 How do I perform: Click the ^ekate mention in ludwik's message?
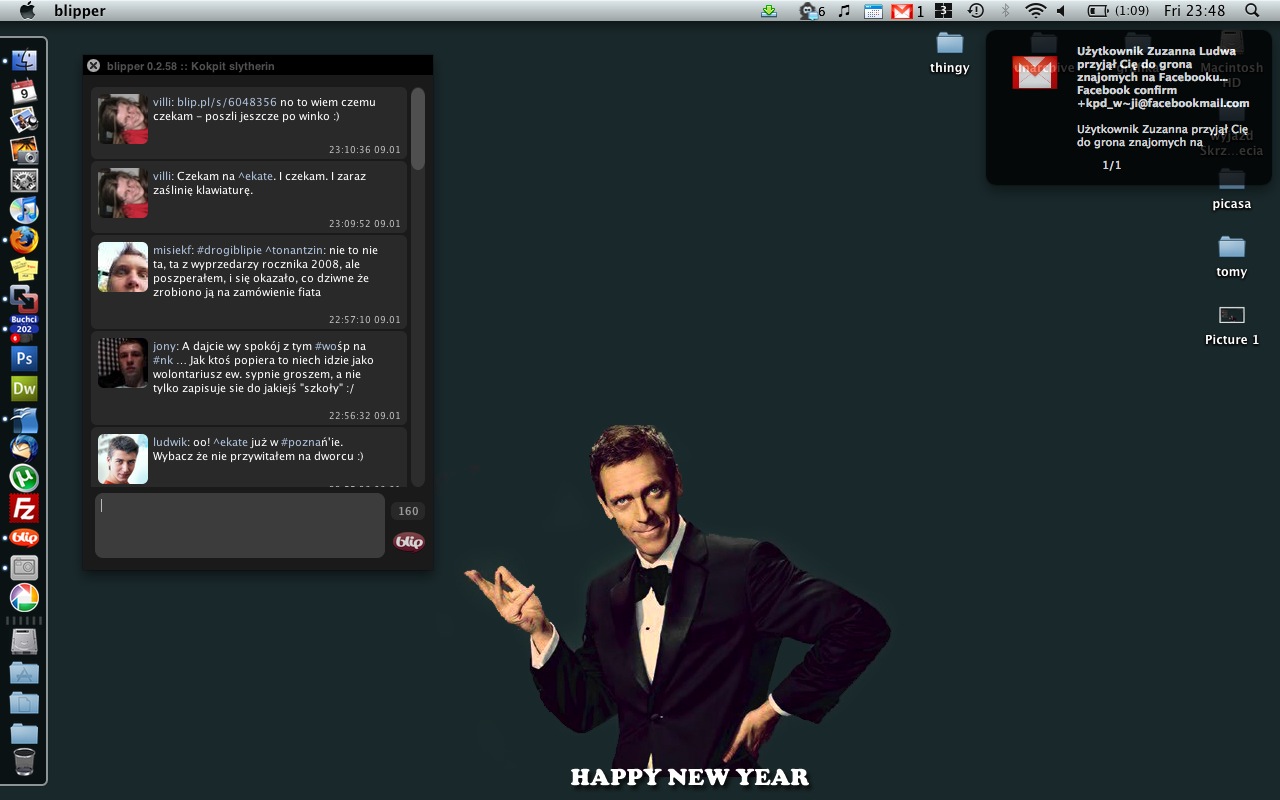(x=230, y=442)
